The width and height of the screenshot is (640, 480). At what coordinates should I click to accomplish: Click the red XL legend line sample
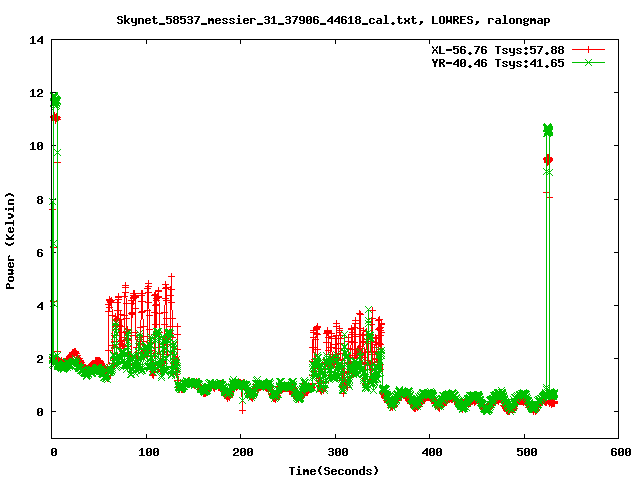[588, 50]
